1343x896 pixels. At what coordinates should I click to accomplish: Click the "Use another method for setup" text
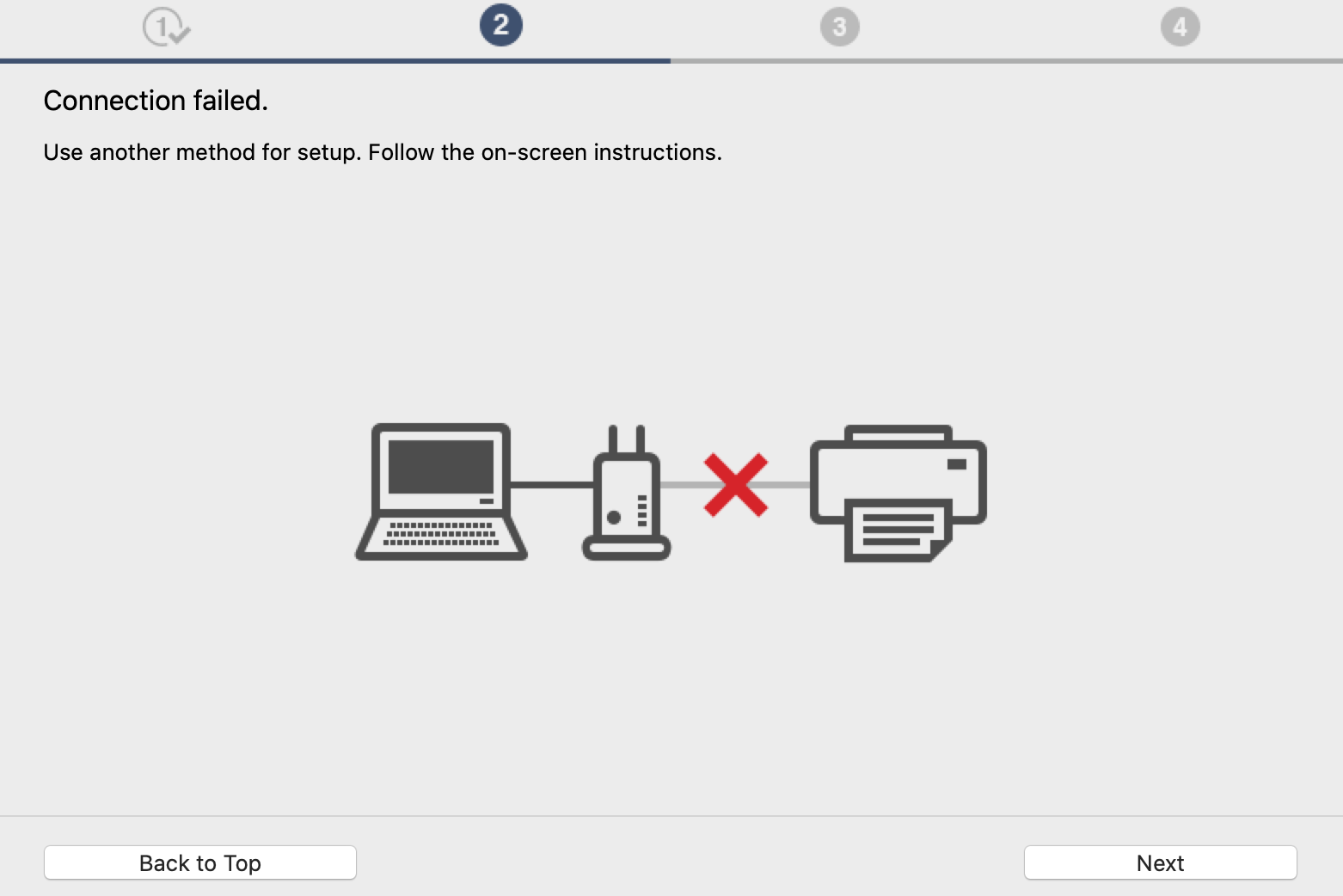(202, 152)
